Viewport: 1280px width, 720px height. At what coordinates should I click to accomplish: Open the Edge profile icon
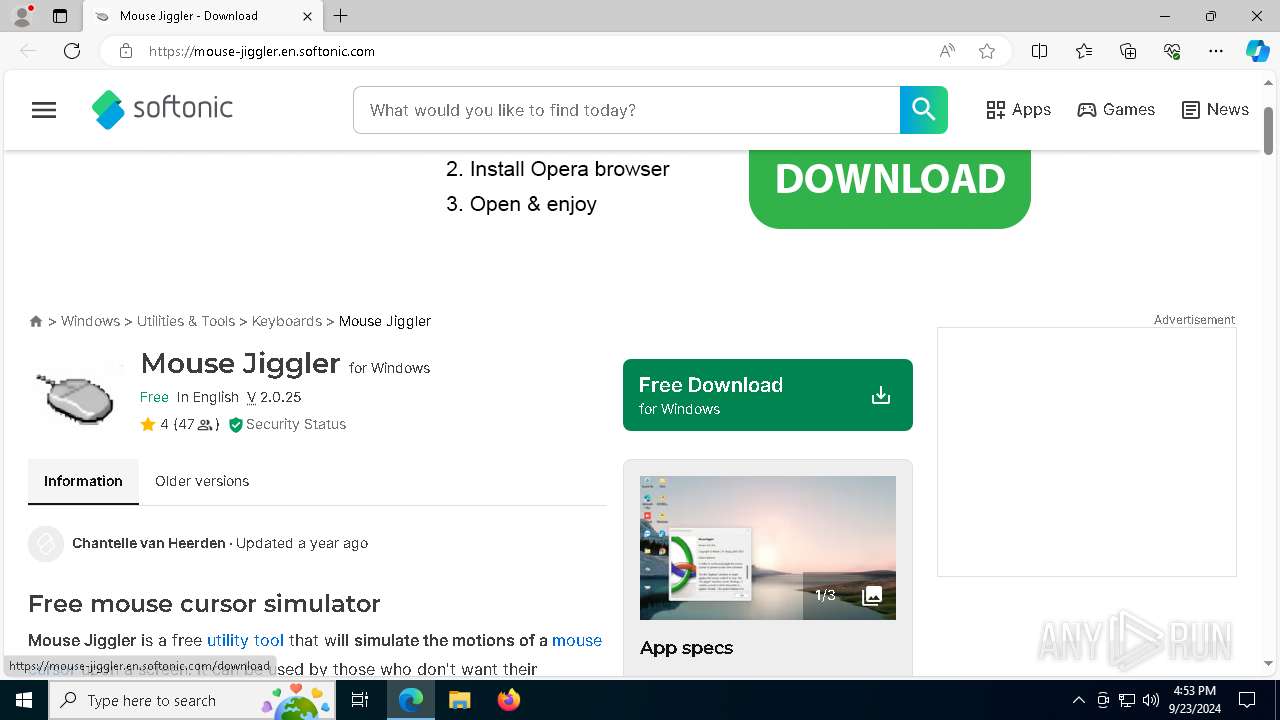(x=22, y=16)
